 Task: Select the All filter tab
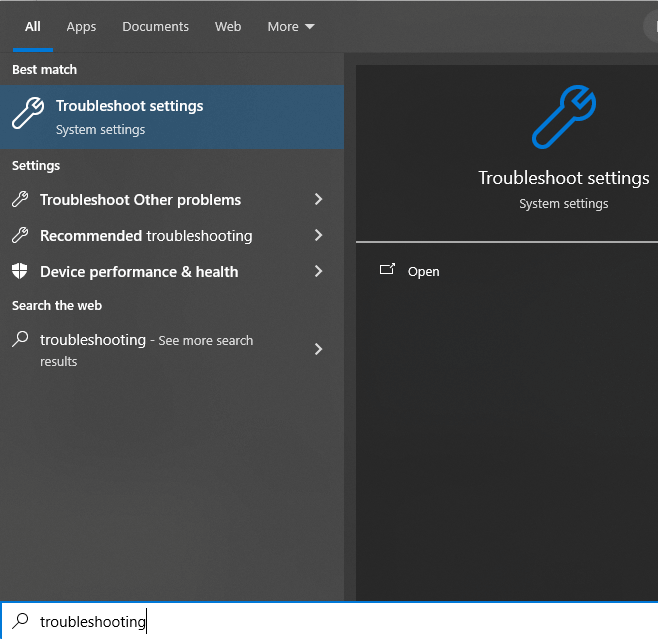tap(33, 27)
